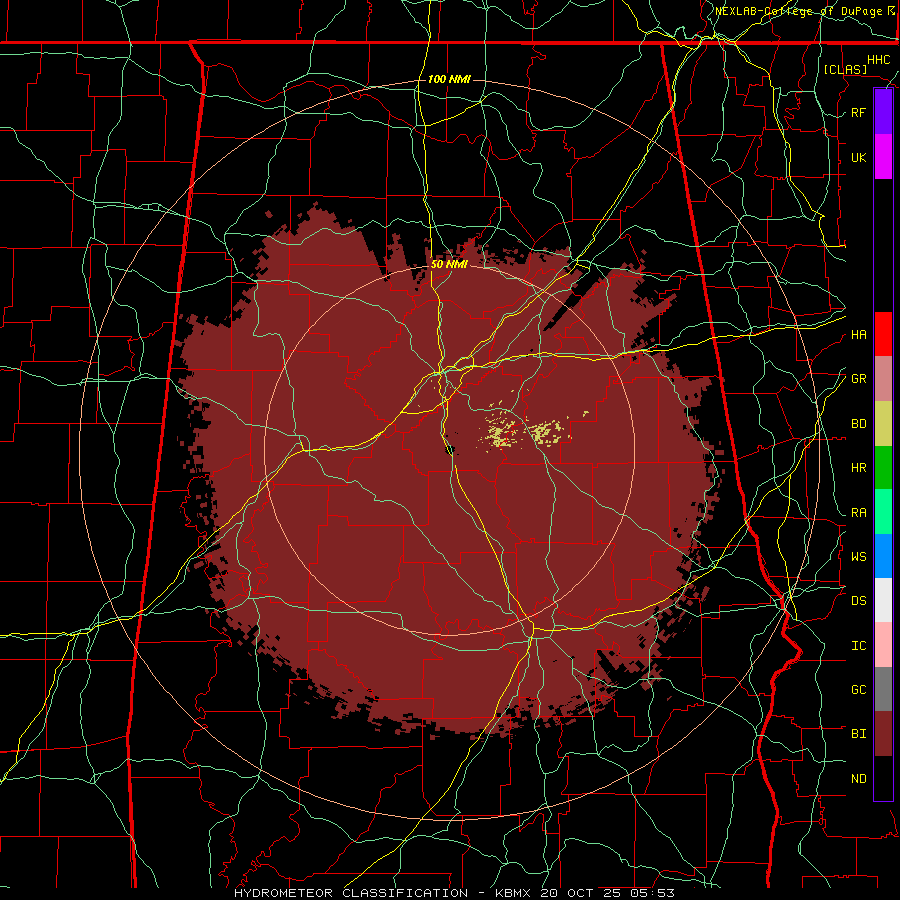Viewport: 900px width, 900px height.
Task: Click the HYDROMETEOR CLASSIFICATION title text
Action: tap(351, 893)
